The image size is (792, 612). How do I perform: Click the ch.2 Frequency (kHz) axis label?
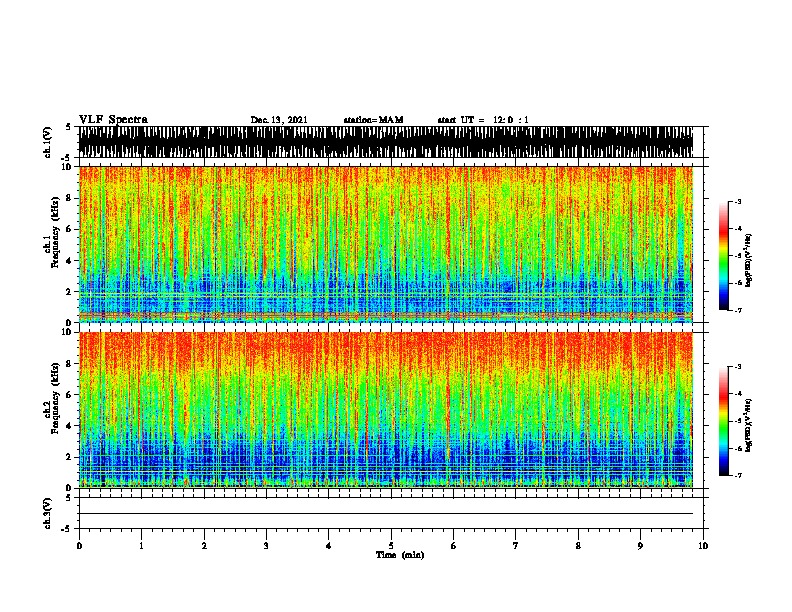click(51, 398)
